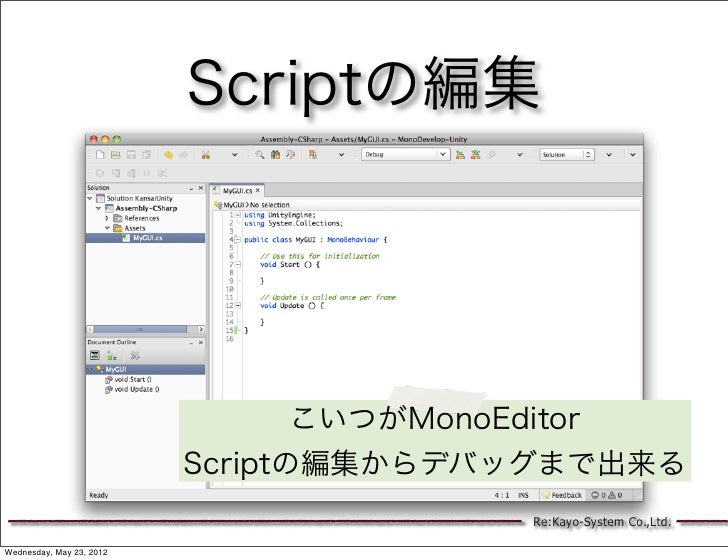Click the Undo arrow icon
The width and height of the screenshot is (728, 560).
pos(168,155)
